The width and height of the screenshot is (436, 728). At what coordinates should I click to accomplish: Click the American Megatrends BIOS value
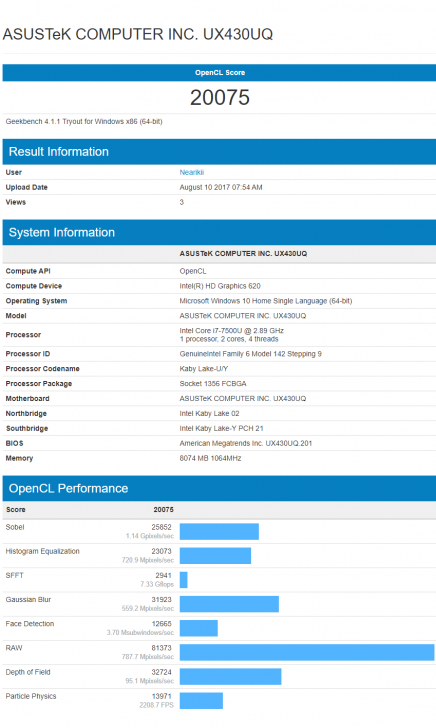246,443
